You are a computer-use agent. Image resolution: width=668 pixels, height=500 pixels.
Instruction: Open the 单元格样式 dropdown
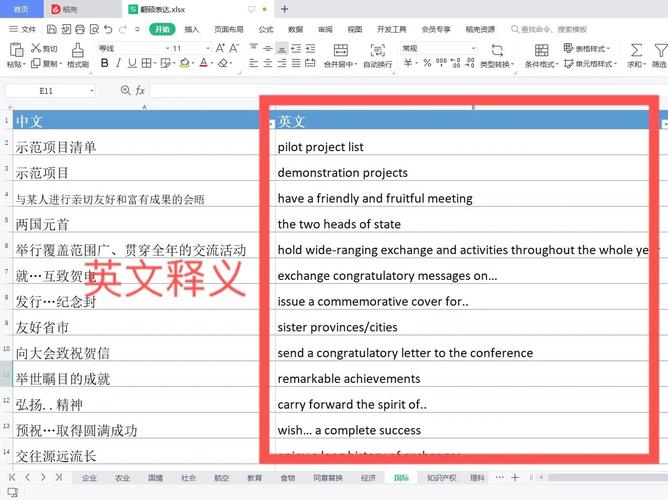coord(590,63)
